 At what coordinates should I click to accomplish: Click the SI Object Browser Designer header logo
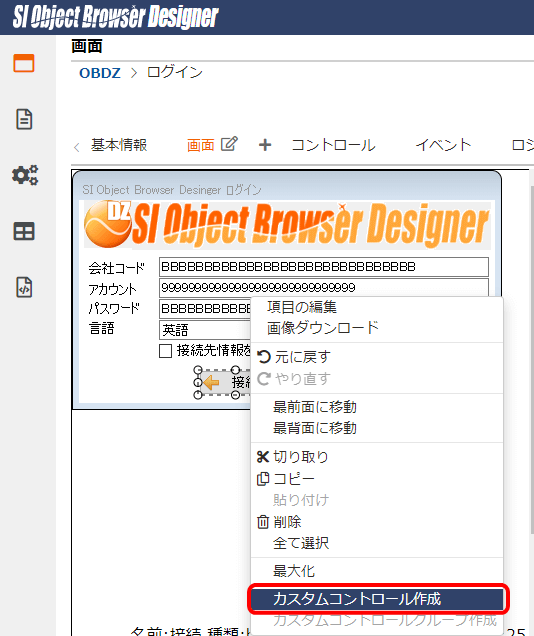[x=116, y=17]
